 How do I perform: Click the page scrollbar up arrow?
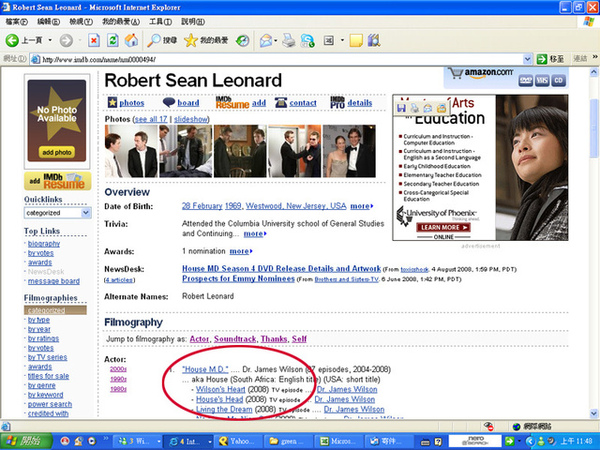[x=594, y=72]
